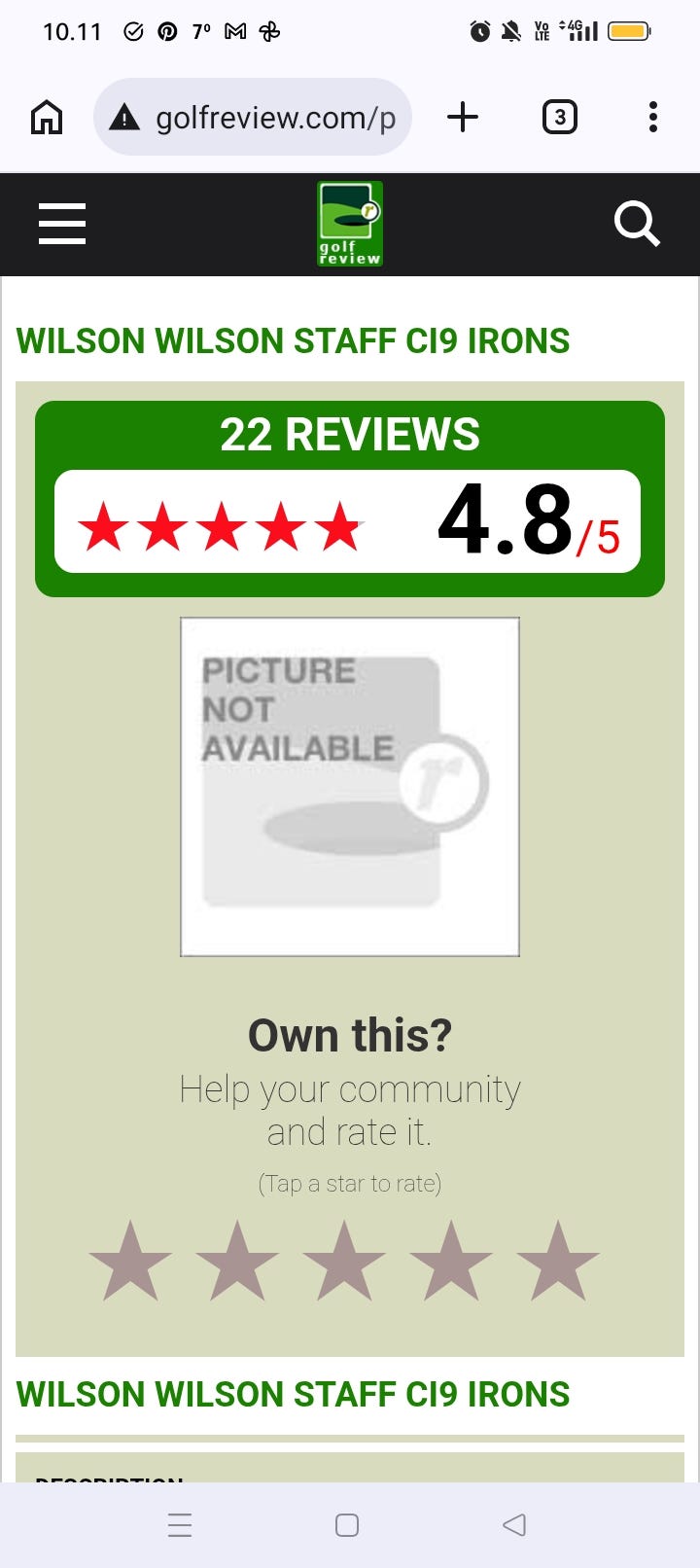
Task: Open a new browser tab
Action: [x=463, y=118]
